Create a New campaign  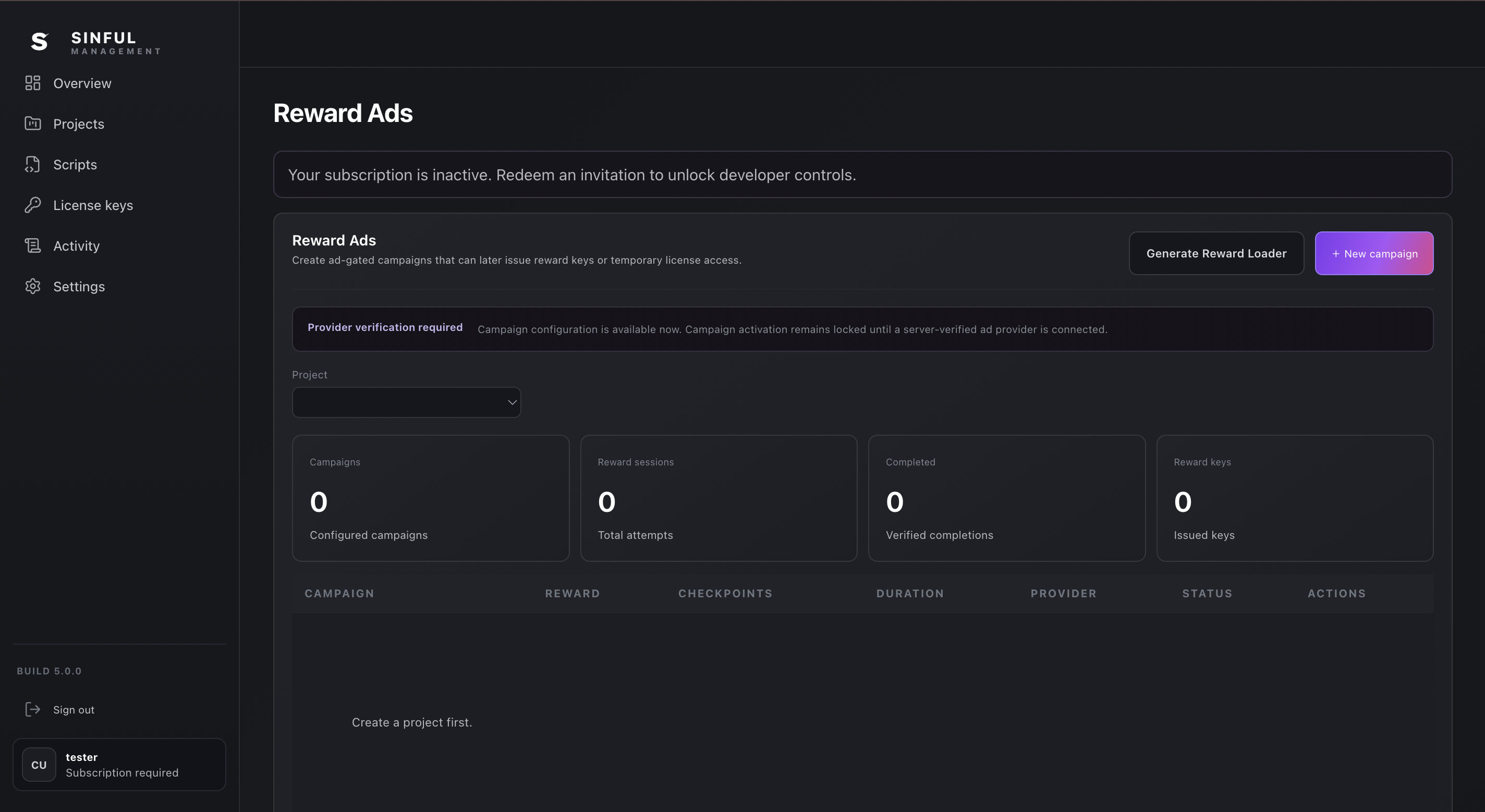[1374, 254]
